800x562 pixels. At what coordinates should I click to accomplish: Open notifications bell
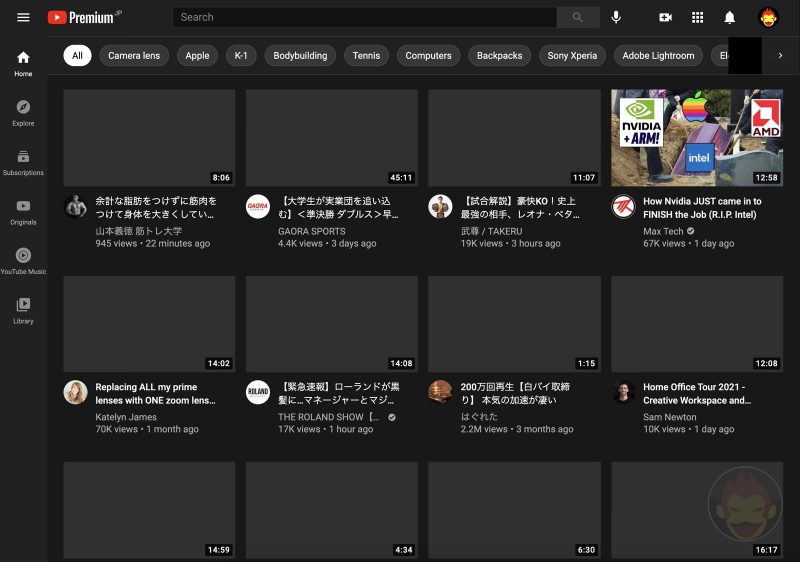tap(730, 17)
